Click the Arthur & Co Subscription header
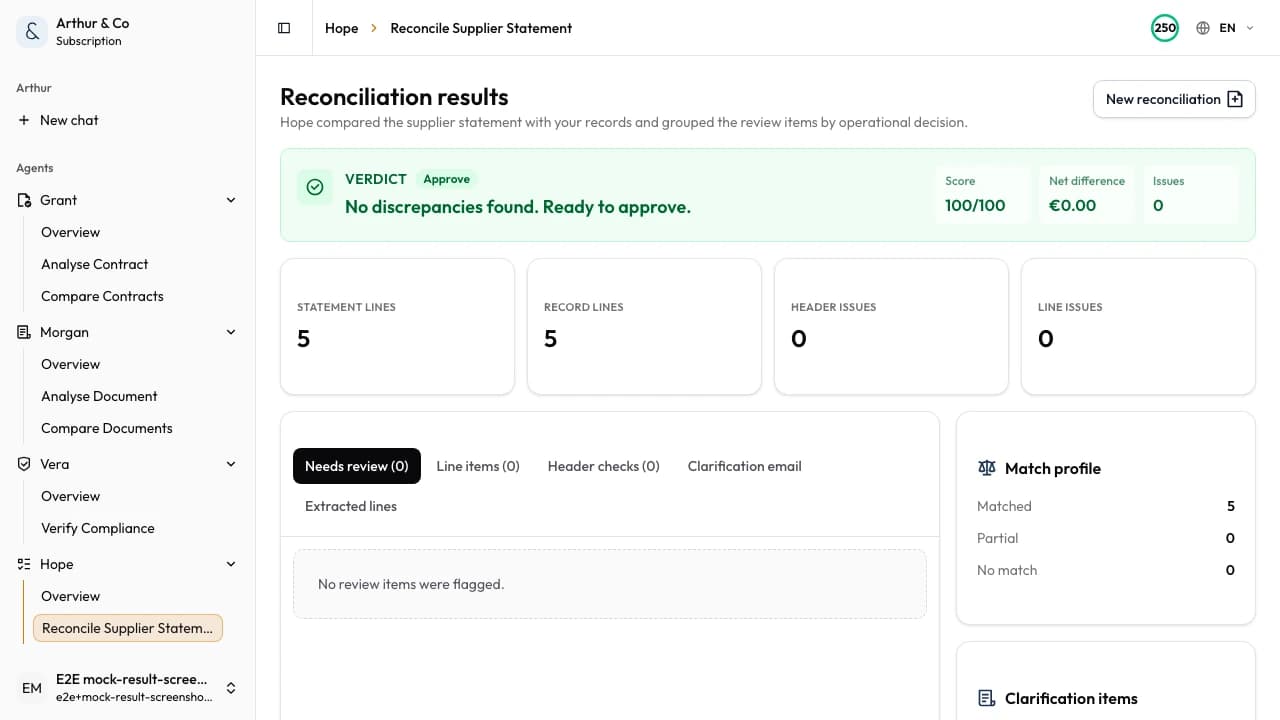This screenshot has height=720, width=1280. pos(128,32)
